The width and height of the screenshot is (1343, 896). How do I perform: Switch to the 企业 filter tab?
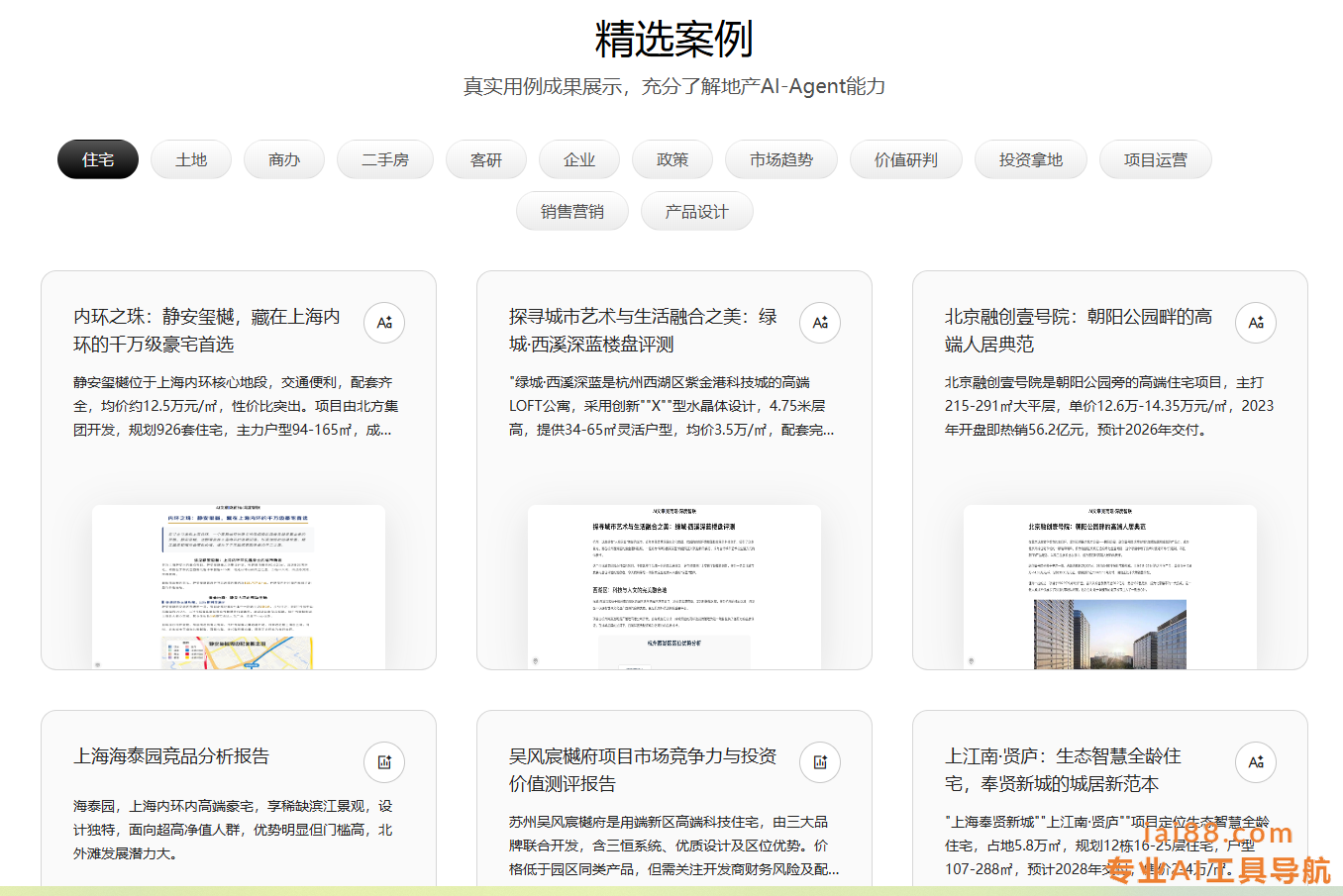[x=579, y=159]
